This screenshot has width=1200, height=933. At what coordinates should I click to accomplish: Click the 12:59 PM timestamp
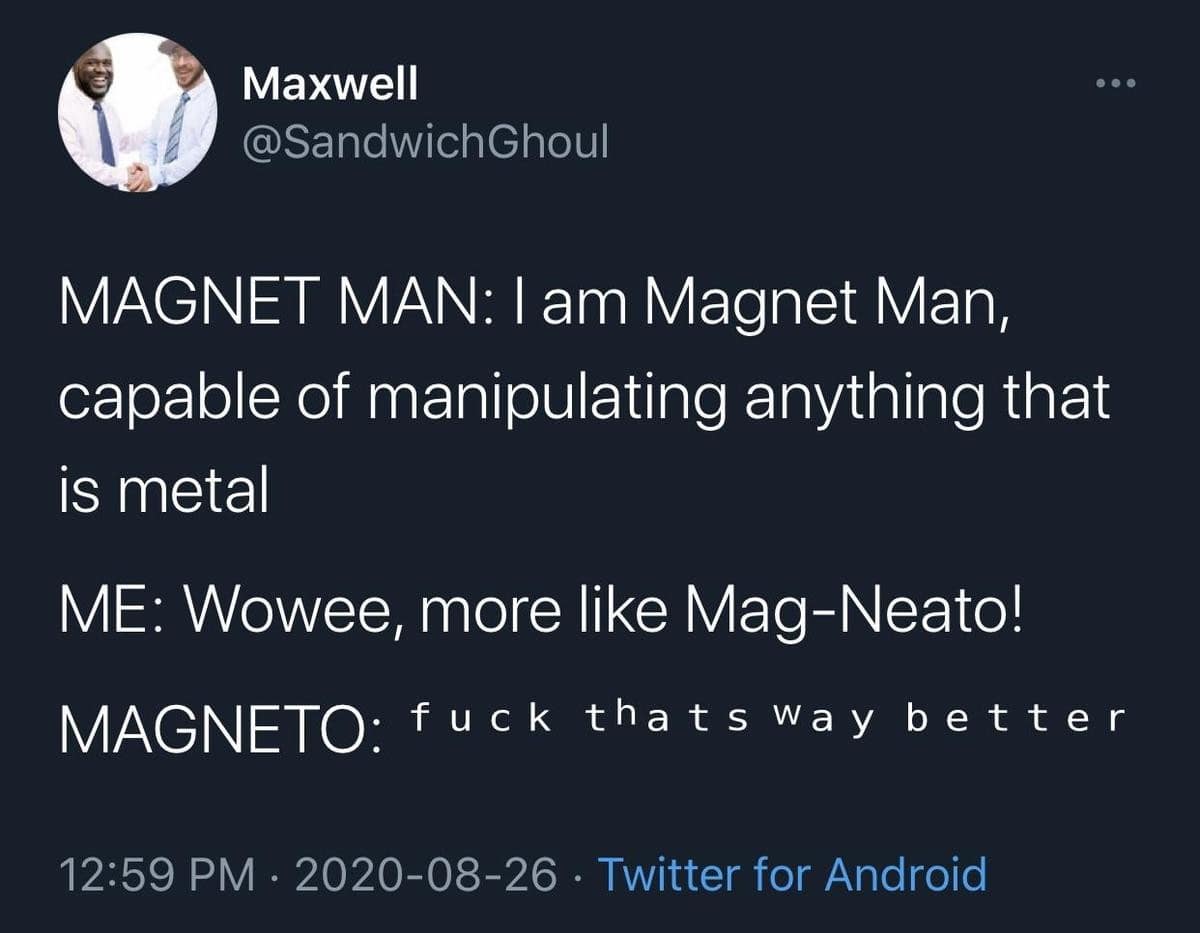pyautogui.click(x=155, y=873)
